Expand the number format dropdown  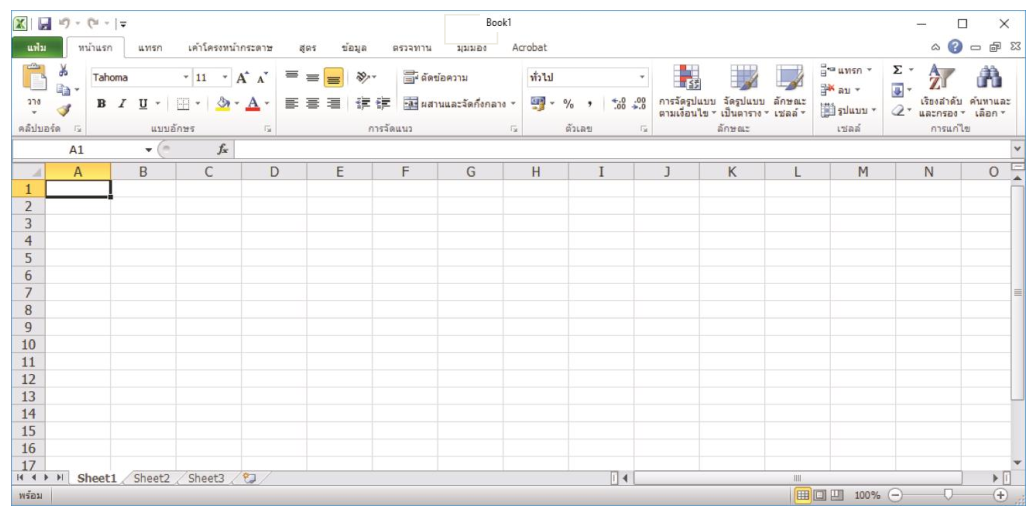(x=642, y=78)
